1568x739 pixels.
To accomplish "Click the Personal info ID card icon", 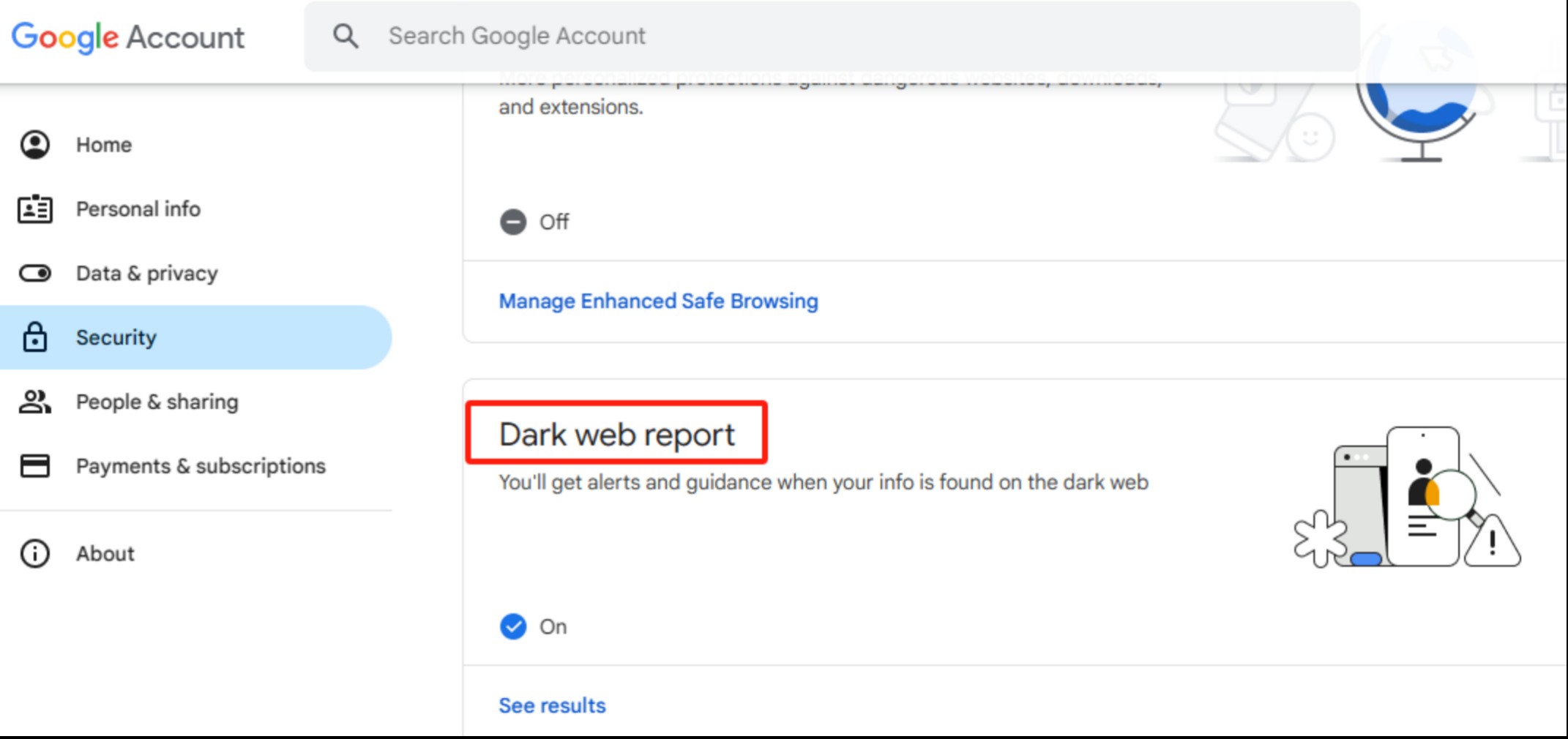I will 35,209.
